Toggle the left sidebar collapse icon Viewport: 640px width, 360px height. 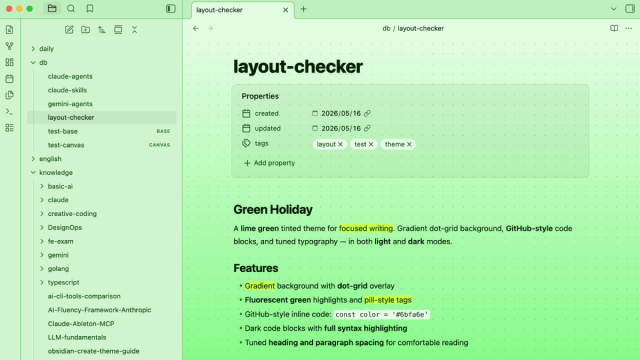coord(171,9)
